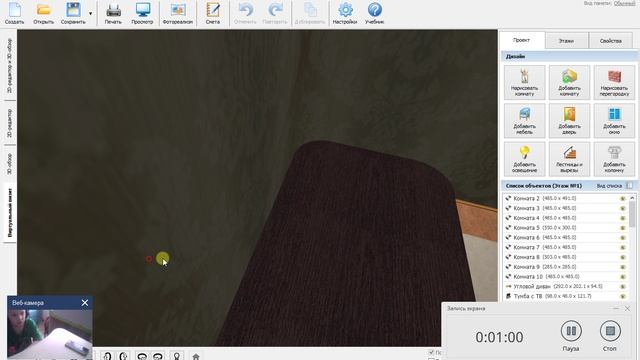Close the Веб-камера overlay window
640x360 pixels.
(84, 303)
